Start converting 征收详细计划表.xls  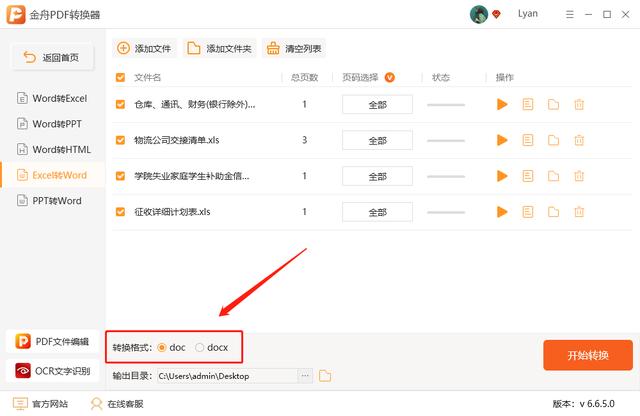[502, 212]
